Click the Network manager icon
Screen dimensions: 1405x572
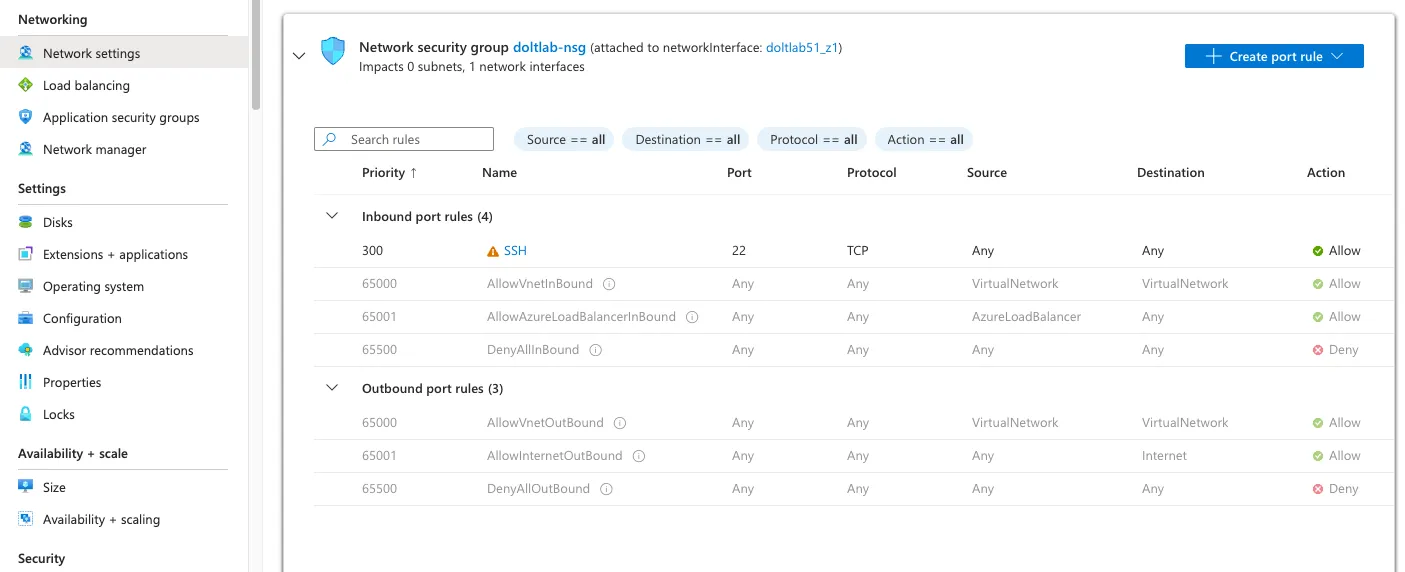point(25,150)
